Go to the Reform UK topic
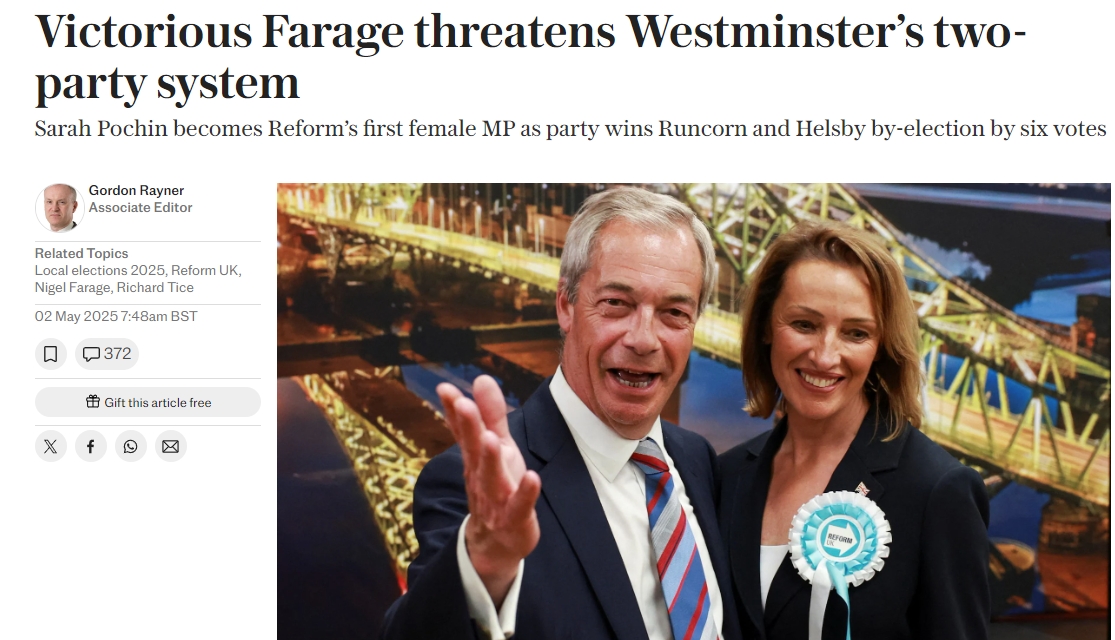 click(204, 271)
